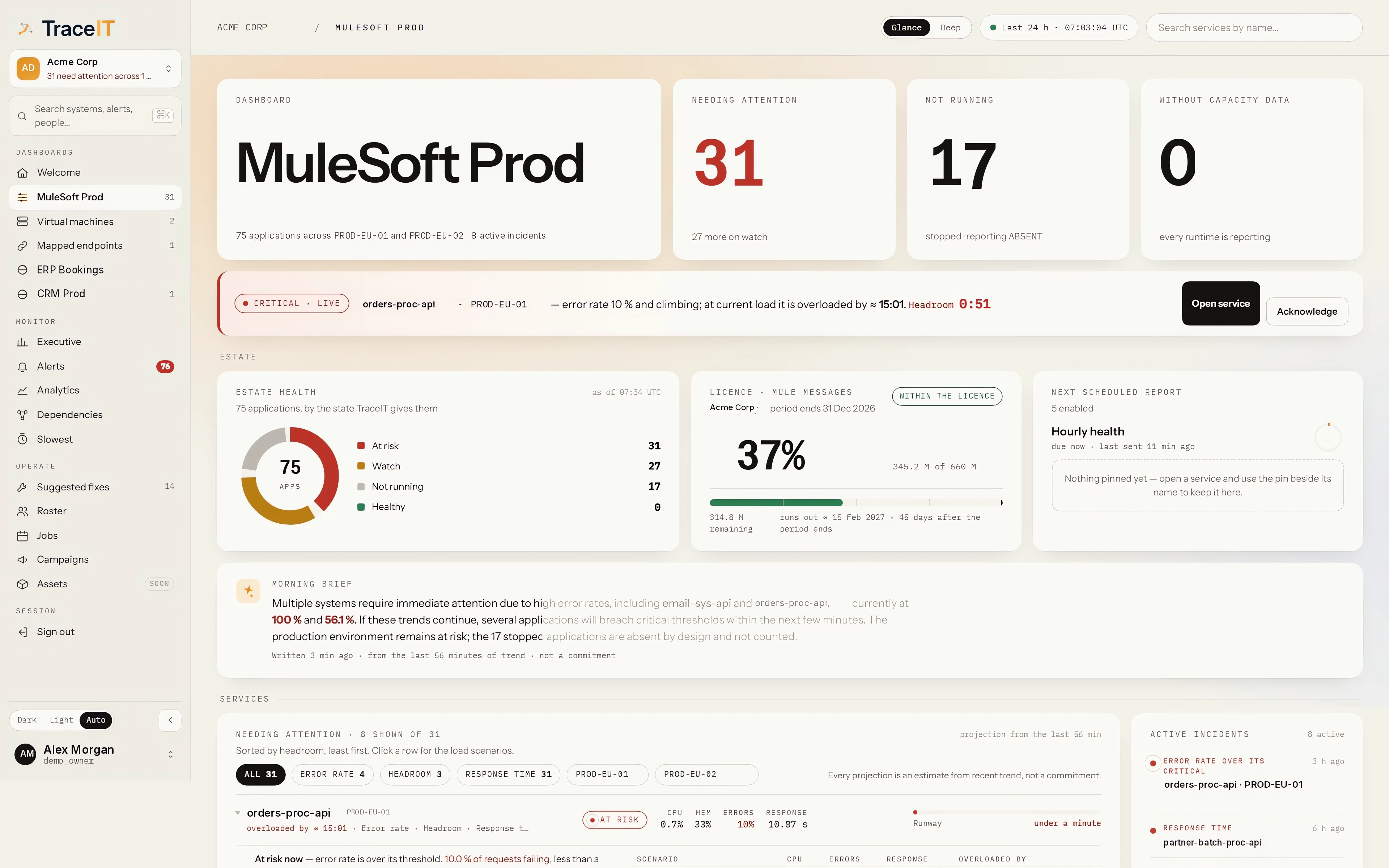Click the Roster people icon

click(22, 511)
